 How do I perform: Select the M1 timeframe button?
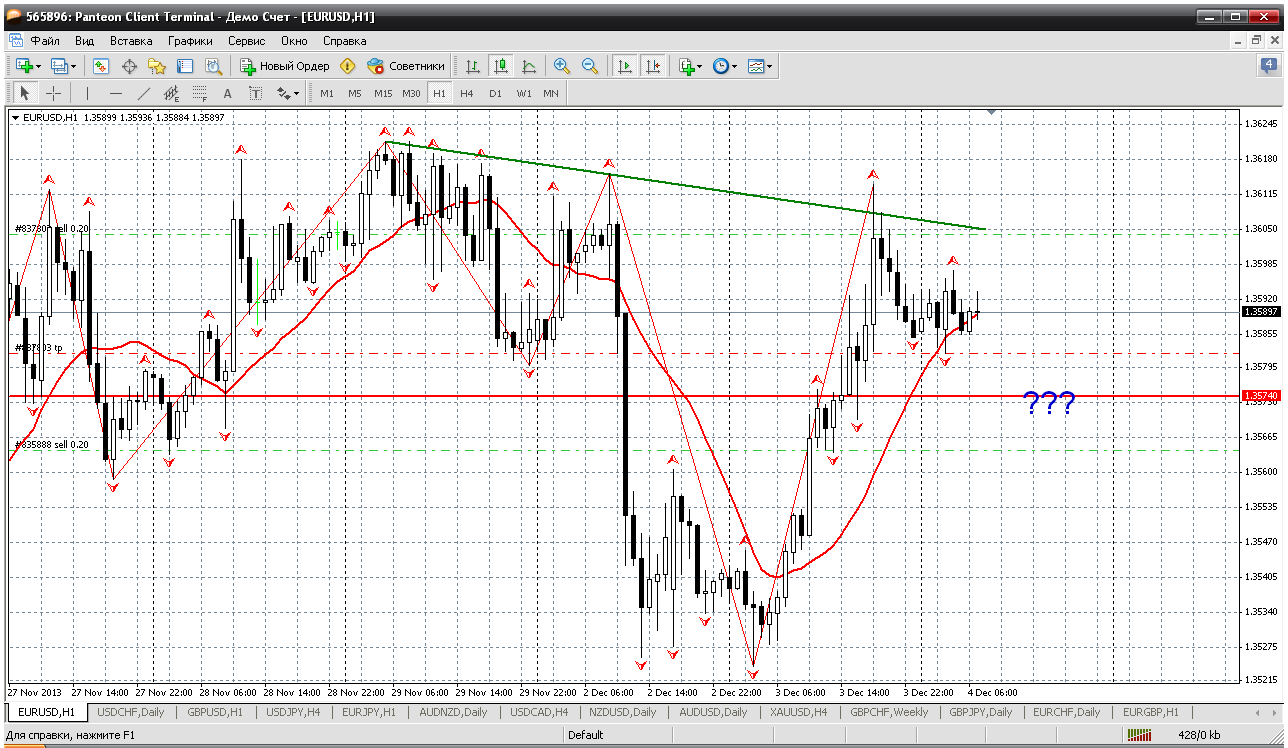[x=327, y=93]
